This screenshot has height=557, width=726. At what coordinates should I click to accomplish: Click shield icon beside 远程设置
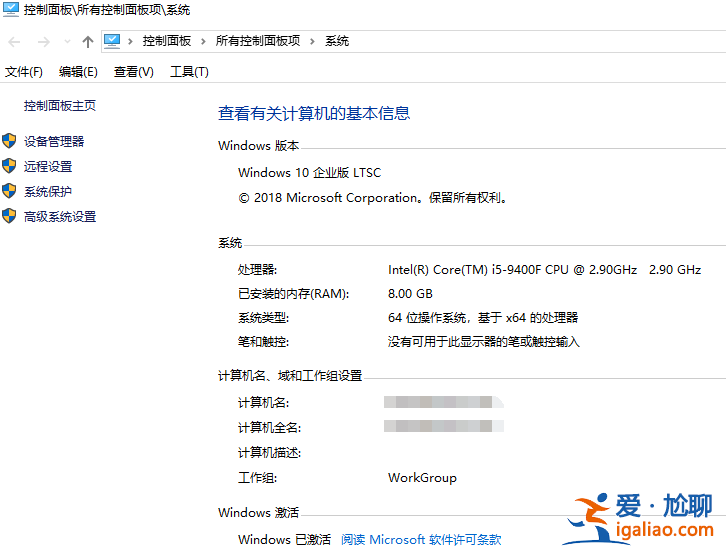click(x=9, y=166)
